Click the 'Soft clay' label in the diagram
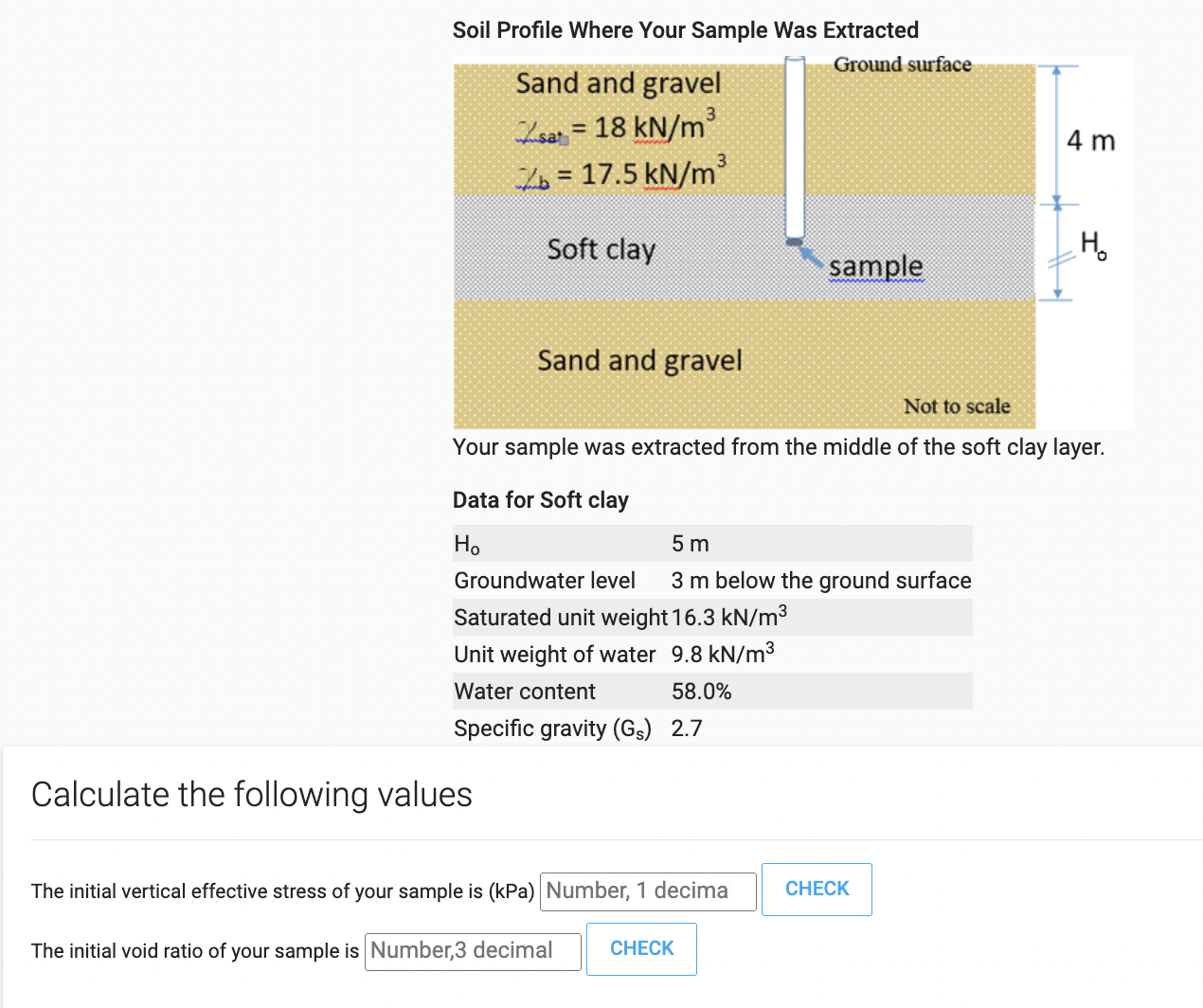1203x1008 pixels. tap(601, 249)
